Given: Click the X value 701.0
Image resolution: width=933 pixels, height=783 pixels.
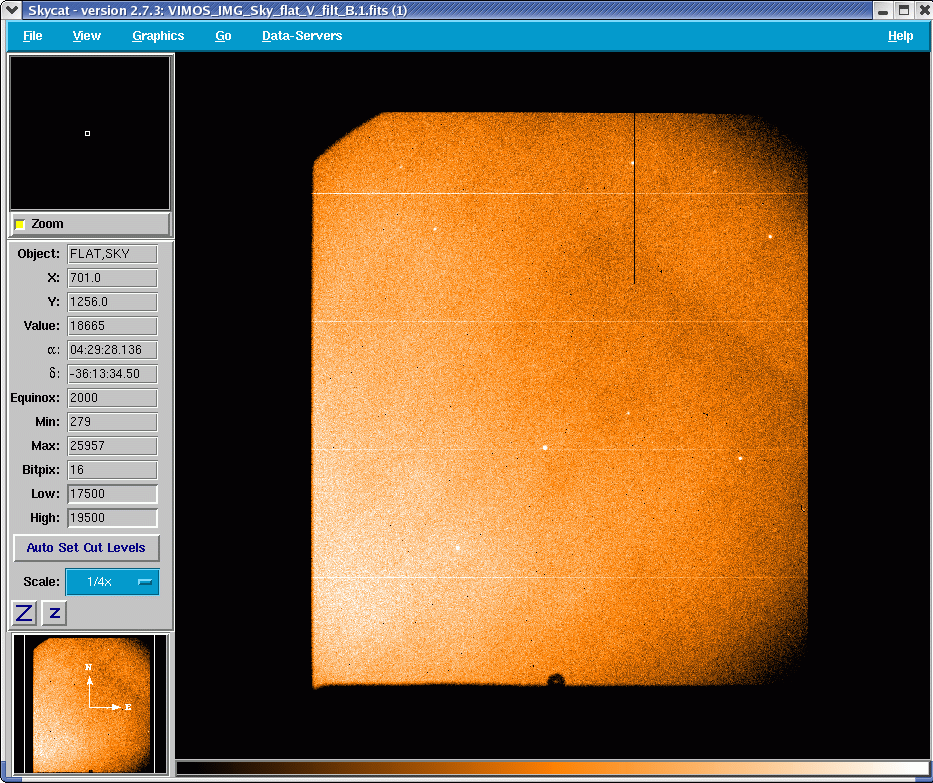Looking at the screenshot, I should click(x=112, y=278).
